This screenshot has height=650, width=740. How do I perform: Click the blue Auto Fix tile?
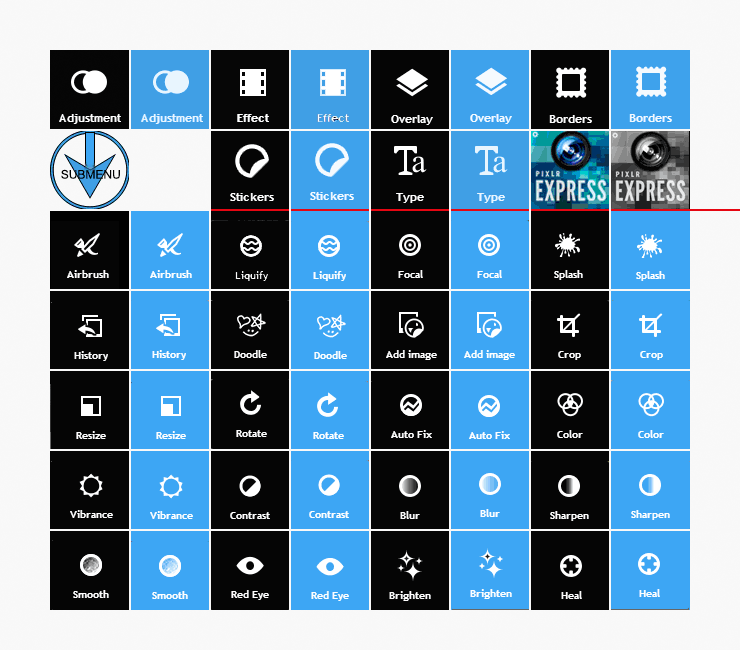click(490, 410)
